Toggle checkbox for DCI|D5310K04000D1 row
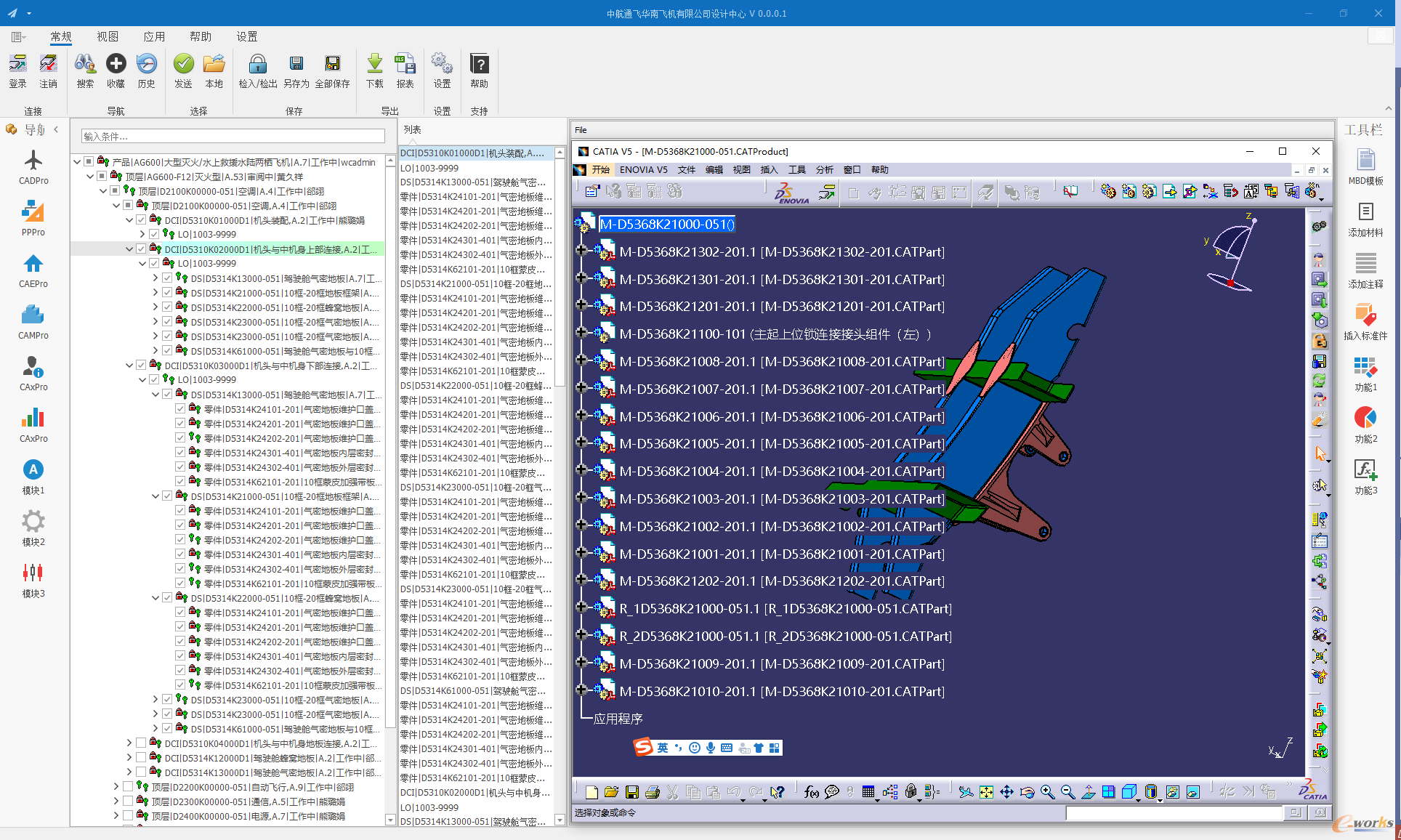Image resolution: width=1401 pixels, height=840 pixels. pos(141,743)
